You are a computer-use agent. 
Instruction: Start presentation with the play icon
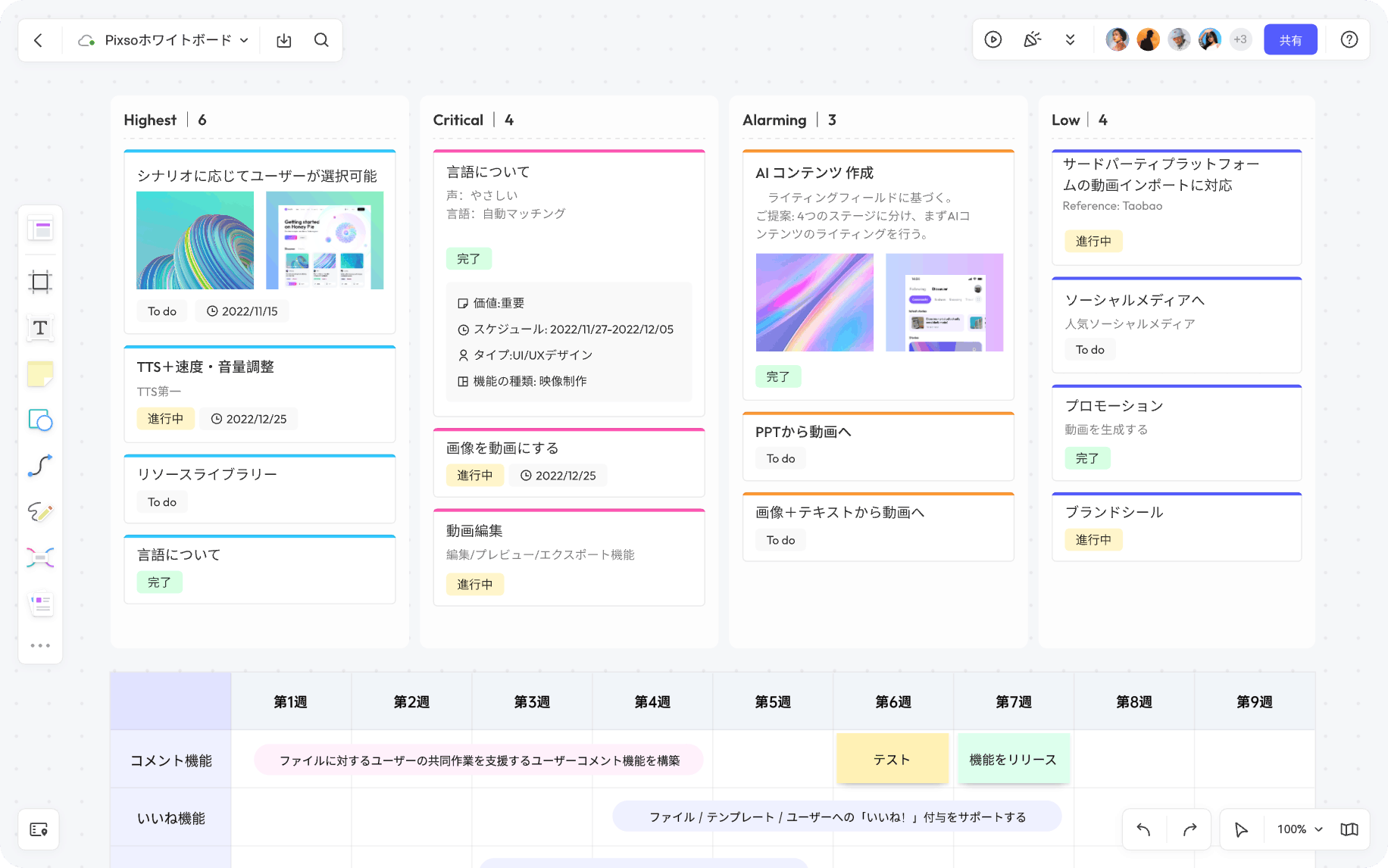coord(993,39)
